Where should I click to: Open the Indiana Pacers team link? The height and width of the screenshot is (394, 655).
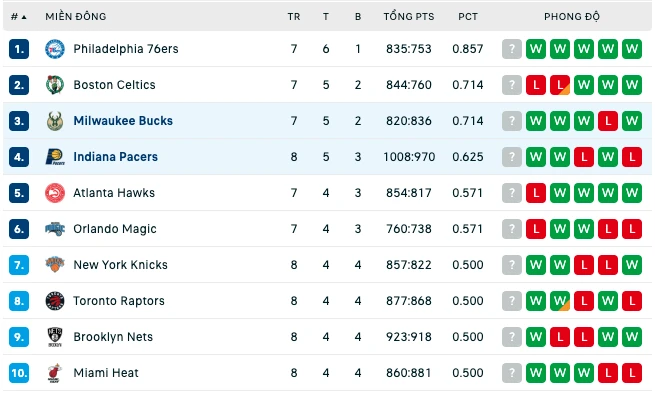(x=115, y=157)
